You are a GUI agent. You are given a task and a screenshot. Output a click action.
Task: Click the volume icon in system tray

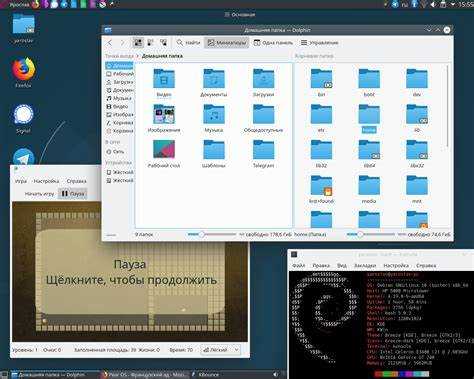433,4
